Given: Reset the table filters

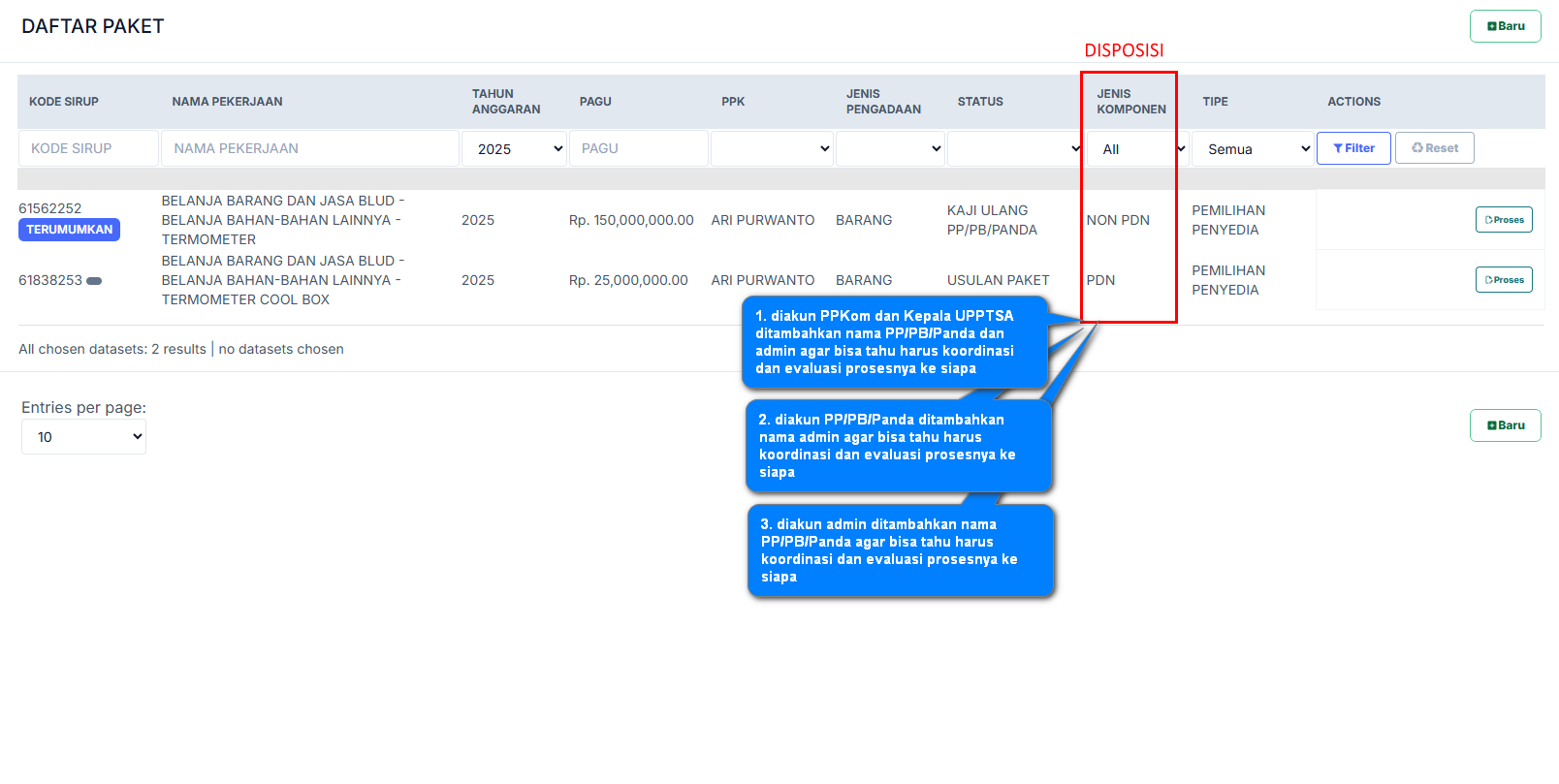Looking at the screenshot, I should [x=1434, y=148].
